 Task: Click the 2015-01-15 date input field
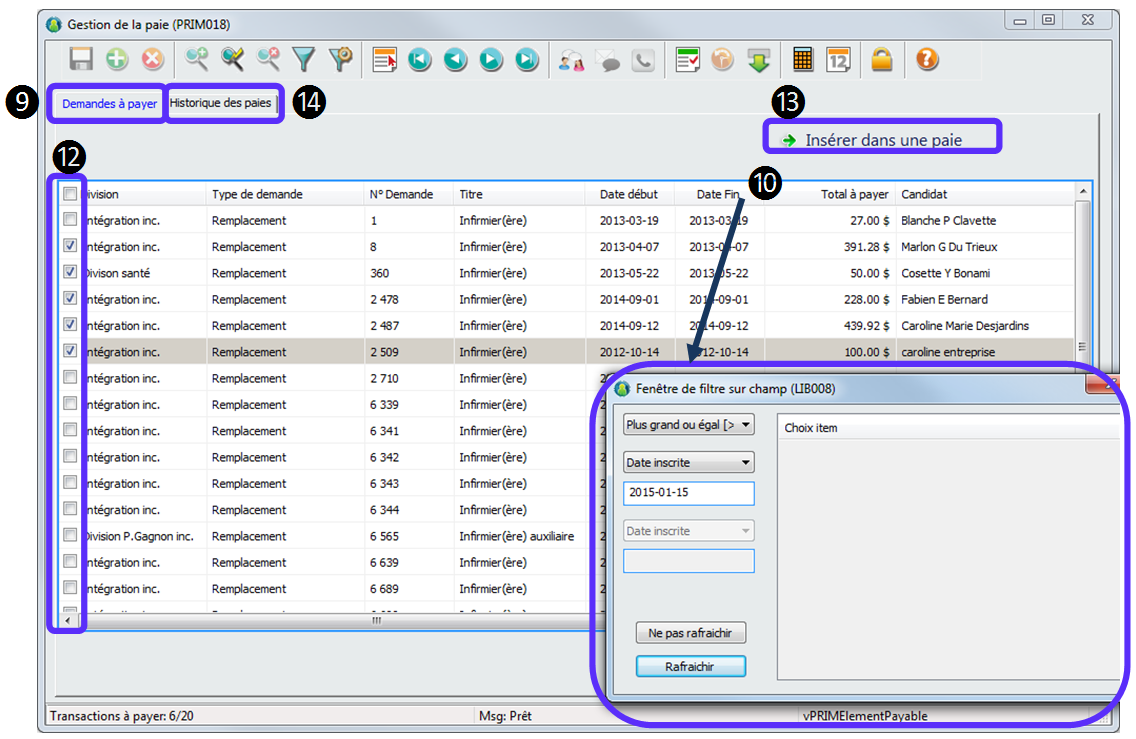688,494
